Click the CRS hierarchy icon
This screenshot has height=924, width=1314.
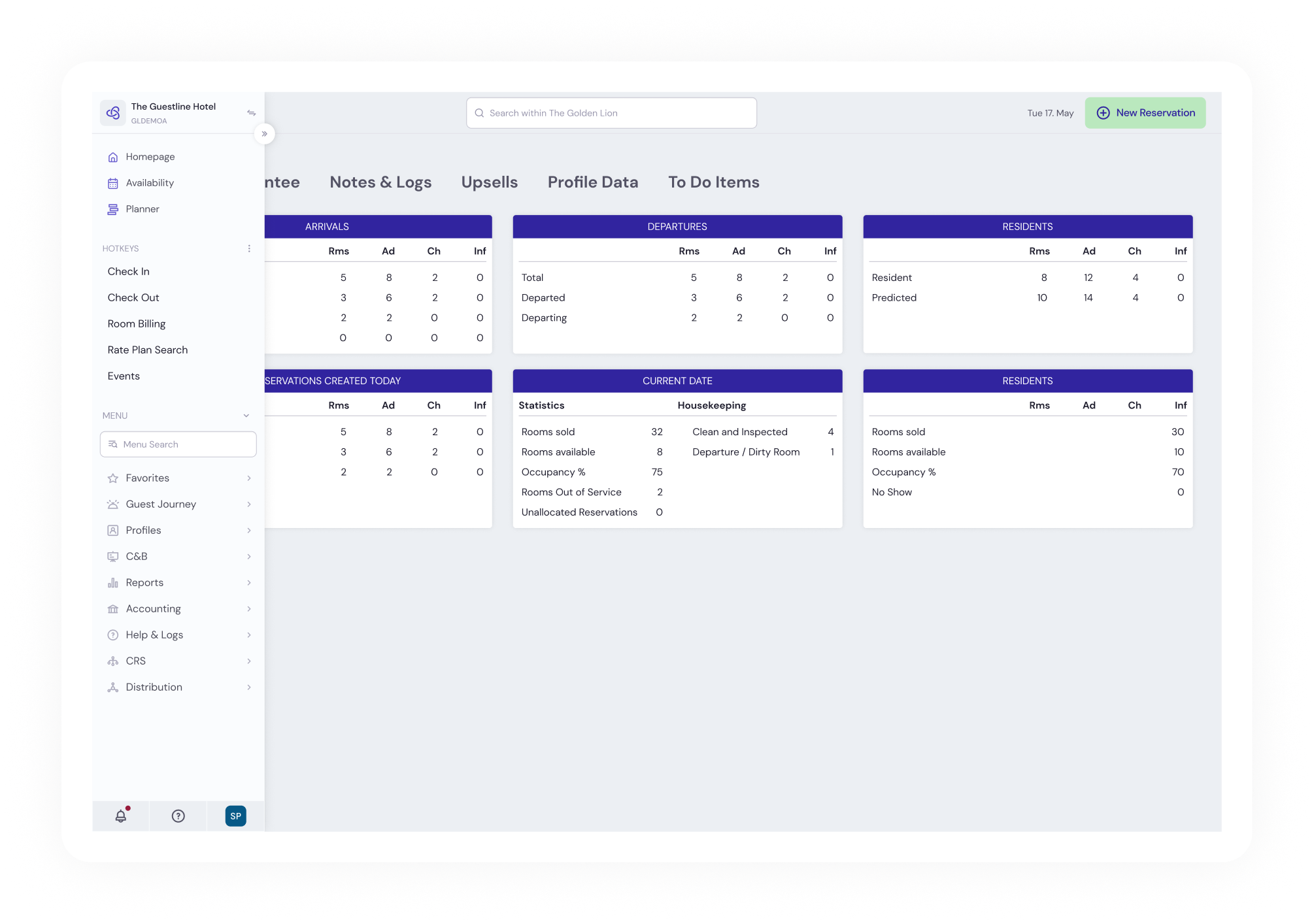[113, 661]
